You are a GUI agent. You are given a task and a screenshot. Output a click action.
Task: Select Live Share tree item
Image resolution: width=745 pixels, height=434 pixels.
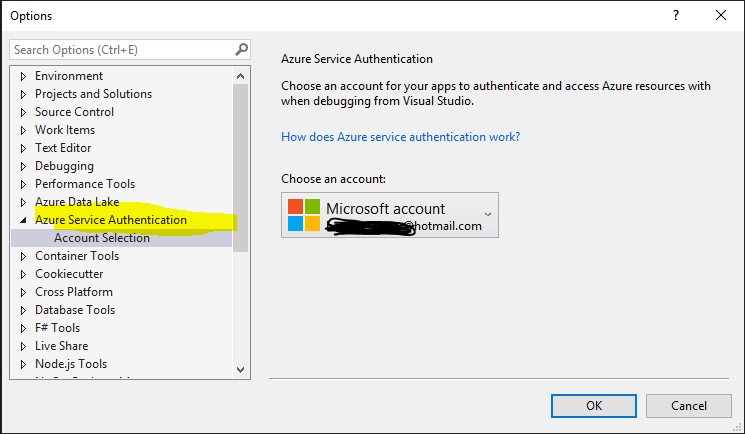click(x=61, y=346)
